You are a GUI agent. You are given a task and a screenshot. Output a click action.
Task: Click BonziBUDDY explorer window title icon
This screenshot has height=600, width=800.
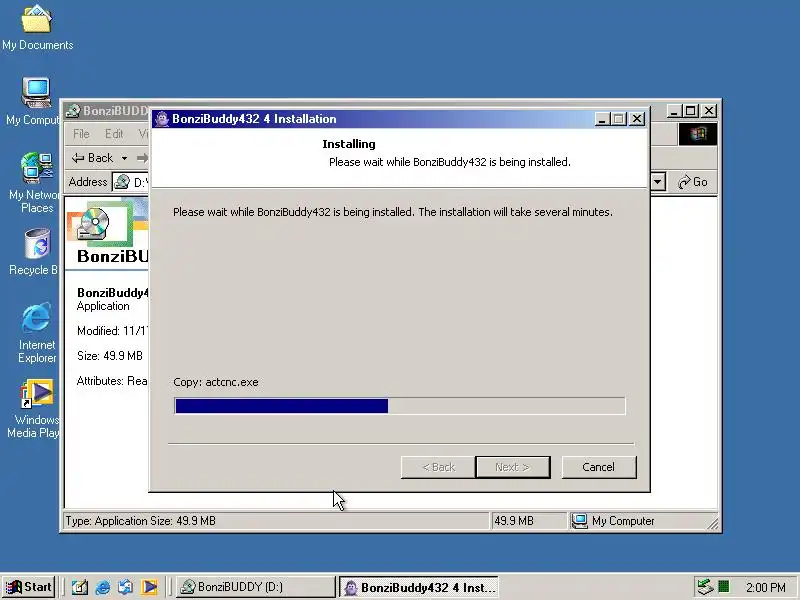[x=72, y=110]
